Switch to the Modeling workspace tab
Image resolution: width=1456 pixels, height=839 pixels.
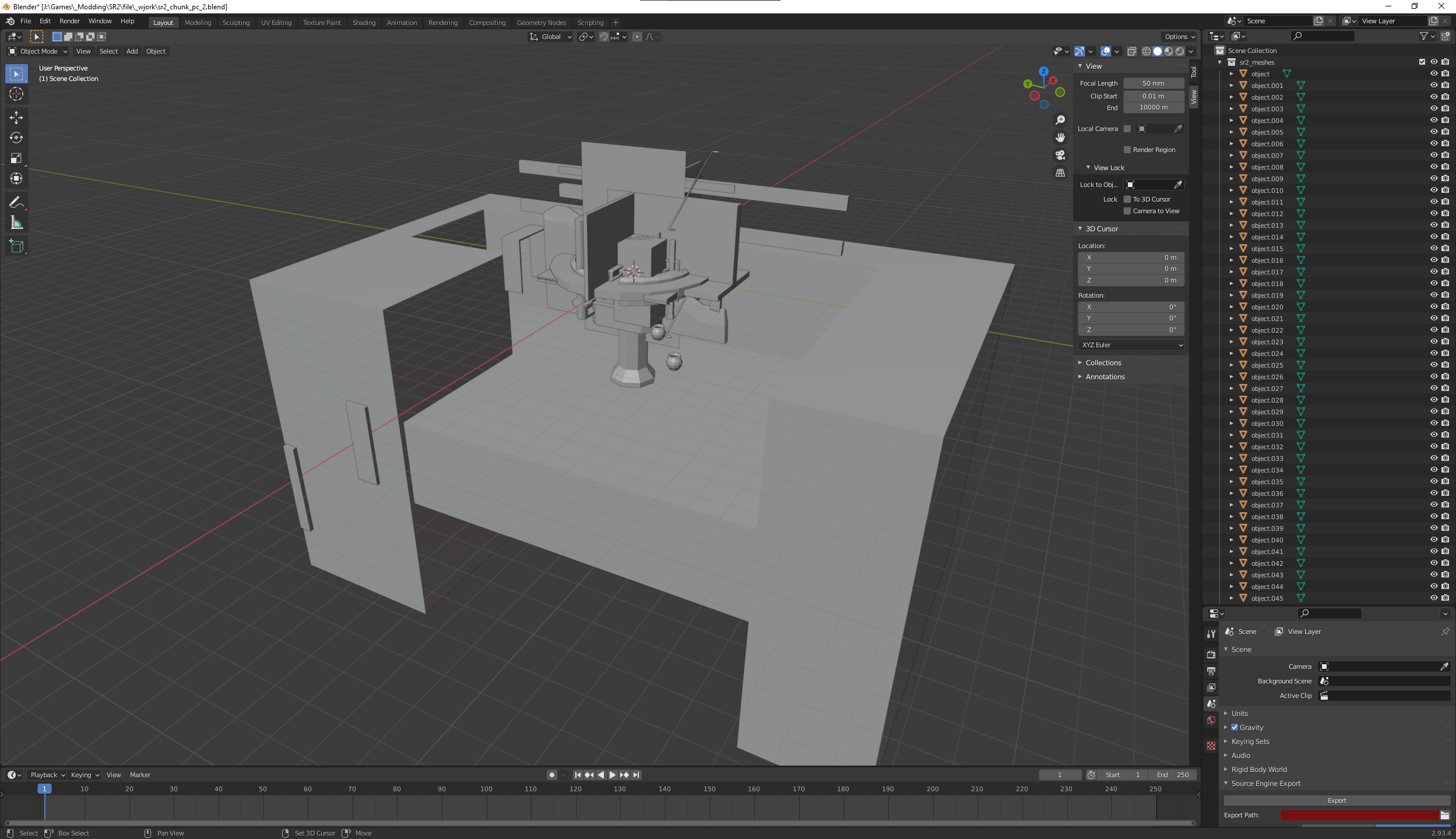tap(198, 23)
